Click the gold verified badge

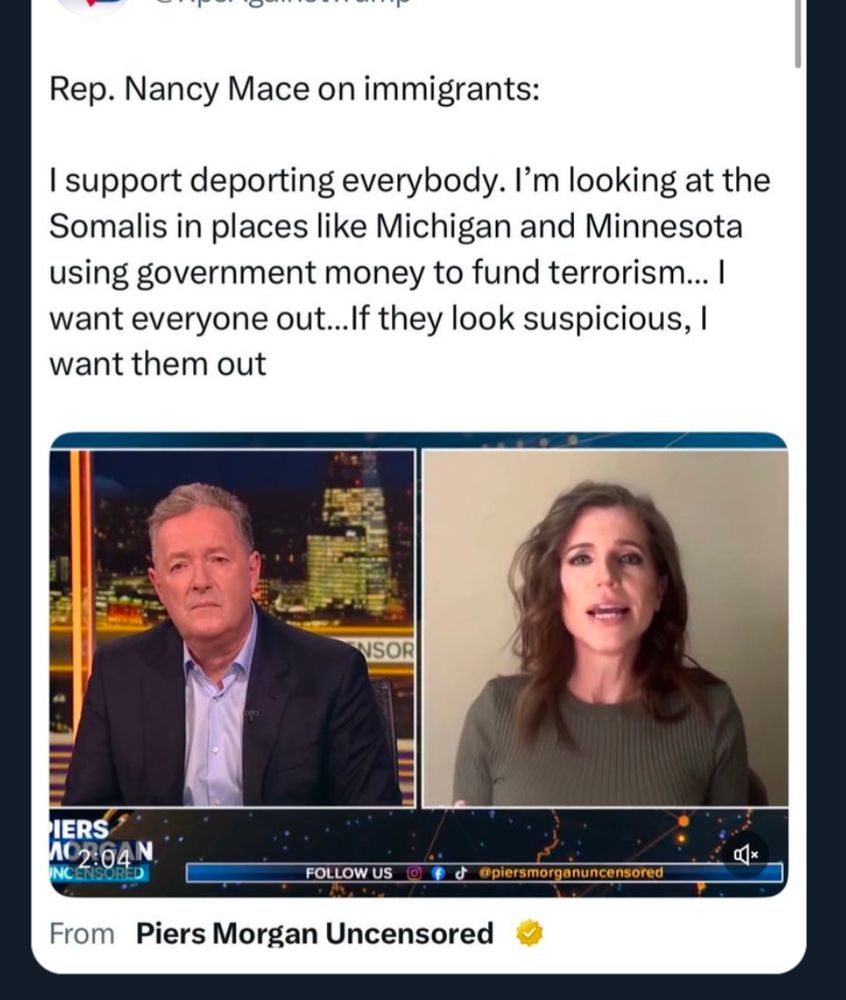pyautogui.click(x=529, y=933)
